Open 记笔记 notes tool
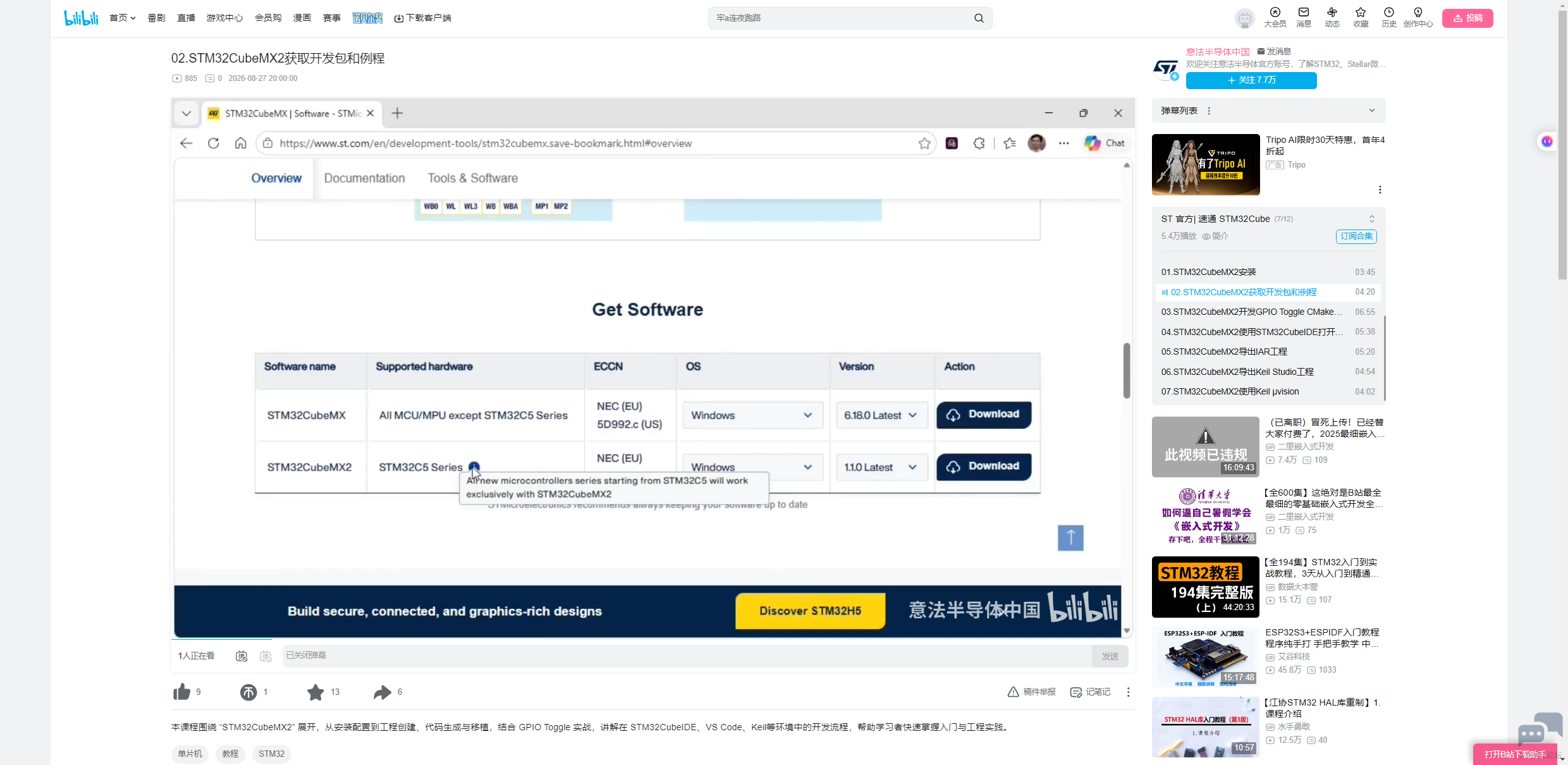The width and height of the screenshot is (1568, 765). pos(1090,692)
